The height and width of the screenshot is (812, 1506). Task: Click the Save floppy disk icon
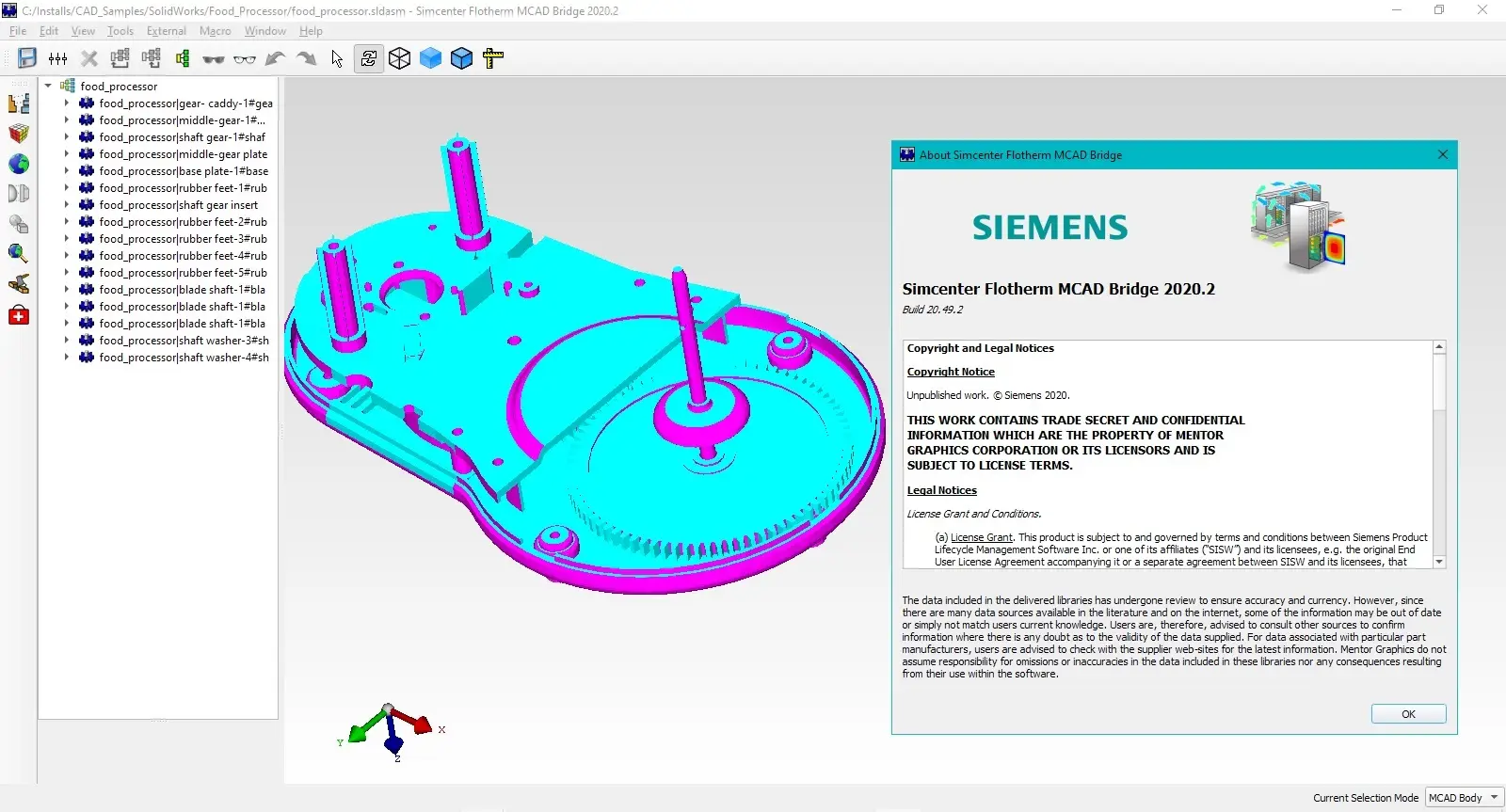click(27, 58)
